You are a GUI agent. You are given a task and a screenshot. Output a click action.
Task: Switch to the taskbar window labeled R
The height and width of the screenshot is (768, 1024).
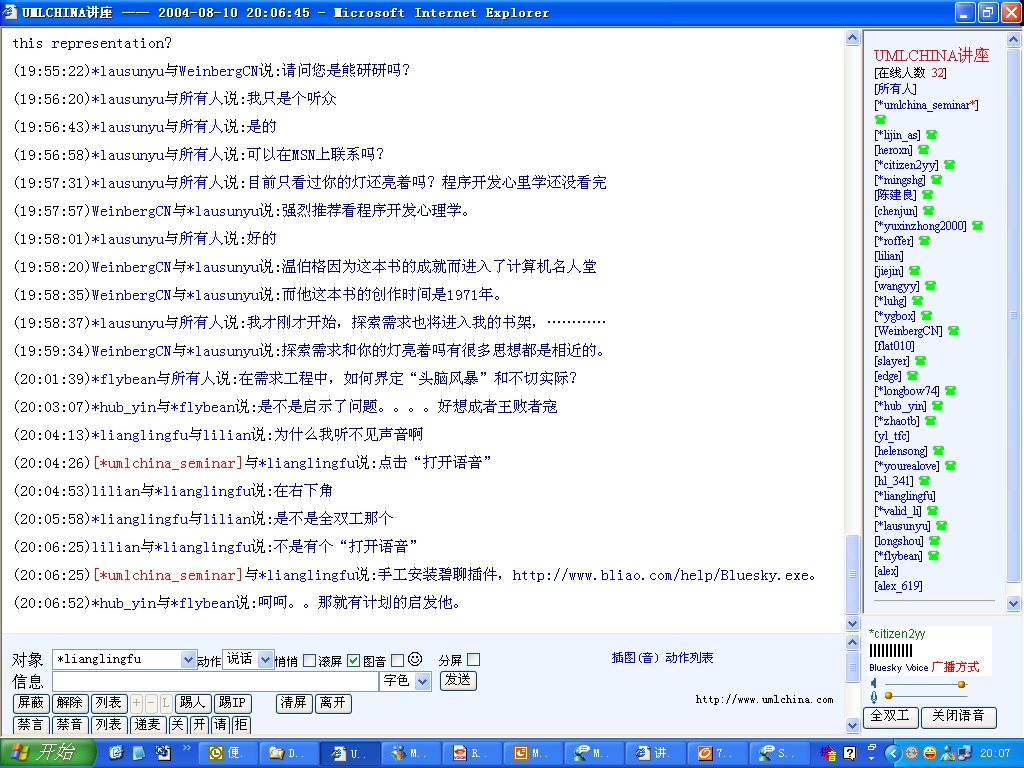(x=472, y=753)
